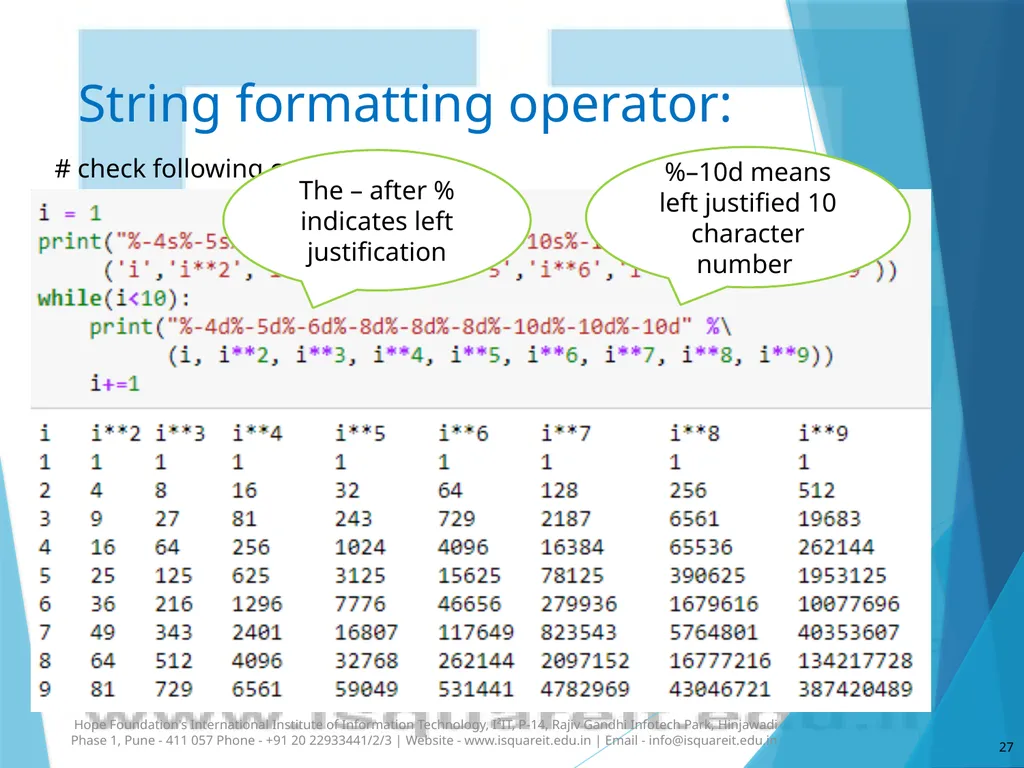Screen dimensions: 1024x768
Task: Click the slide number 27
Action: tap(1006, 747)
